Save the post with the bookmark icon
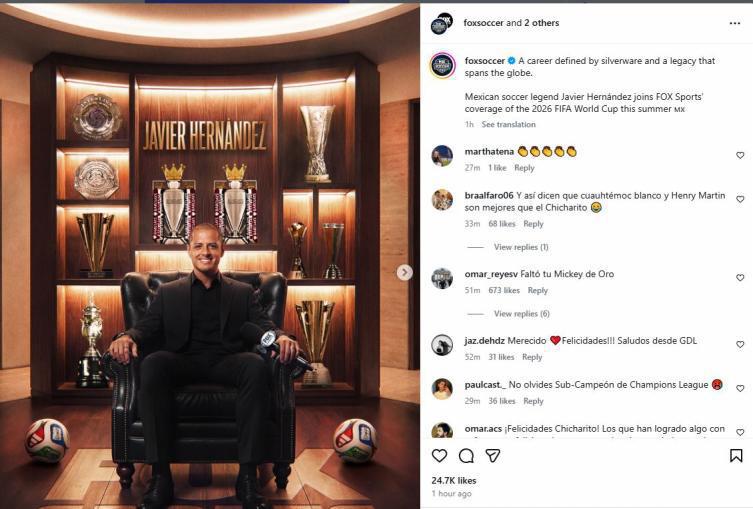 click(x=736, y=455)
